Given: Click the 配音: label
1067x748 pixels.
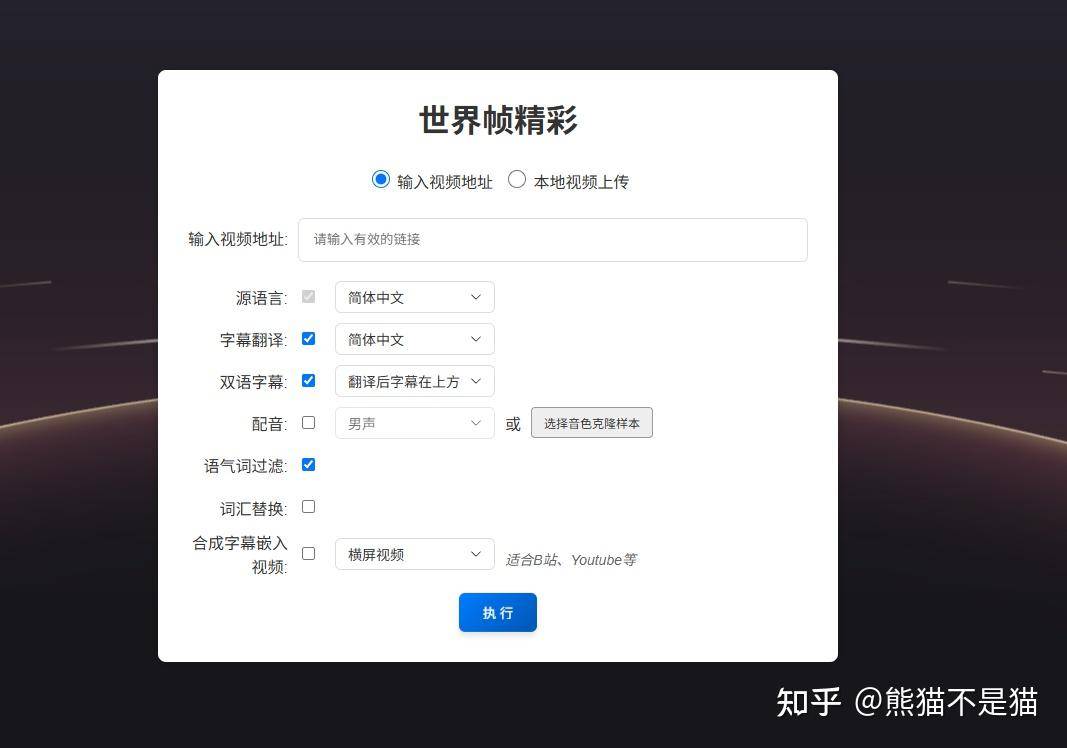Looking at the screenshot, I should [x=269, y=424].
